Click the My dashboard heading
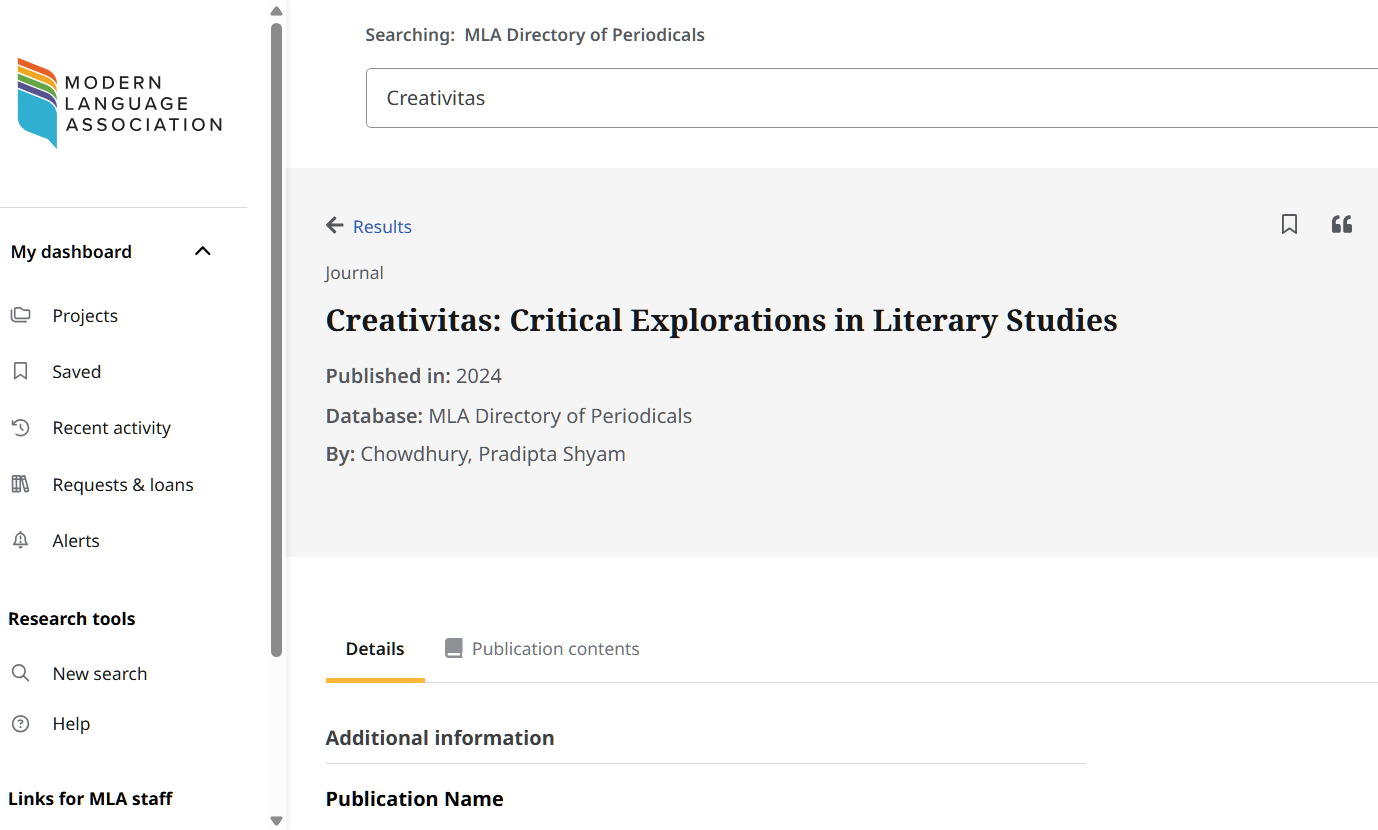The height and width of the screenshot is (830, 1378). click(x=71, y=252)
